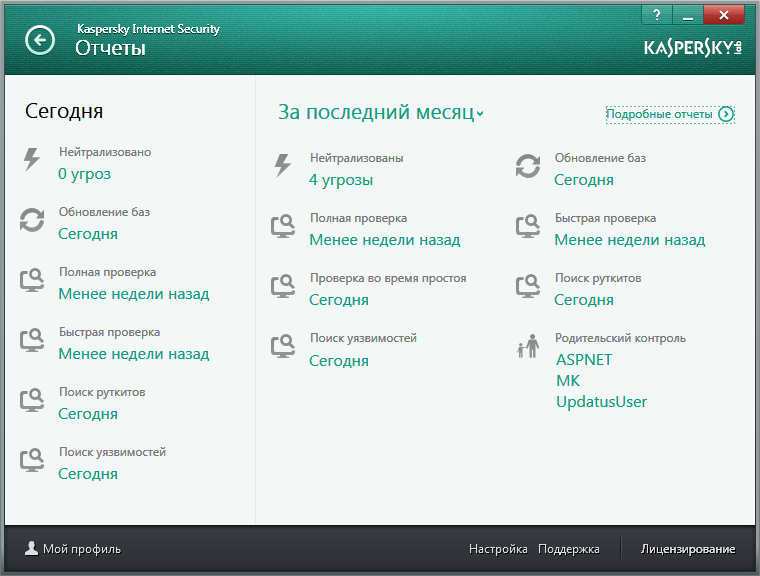Image resolution: width=760 pixels, height=576 pixels.
Task: Click the monthly Поиск руткитов scan icon
Action: click(x=528, y=286)
